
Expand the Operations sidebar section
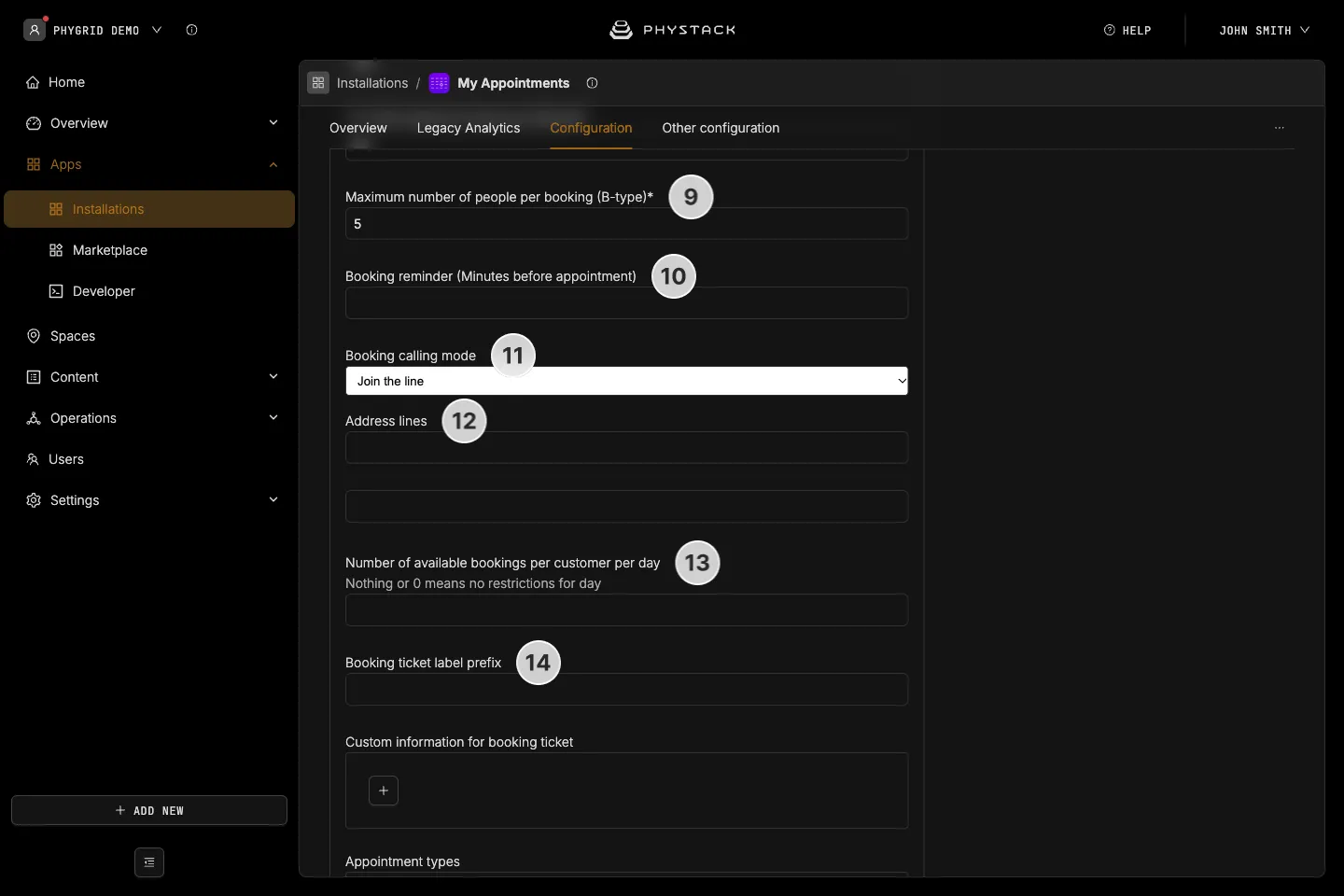pyautogui.click(x=273, y=418)
